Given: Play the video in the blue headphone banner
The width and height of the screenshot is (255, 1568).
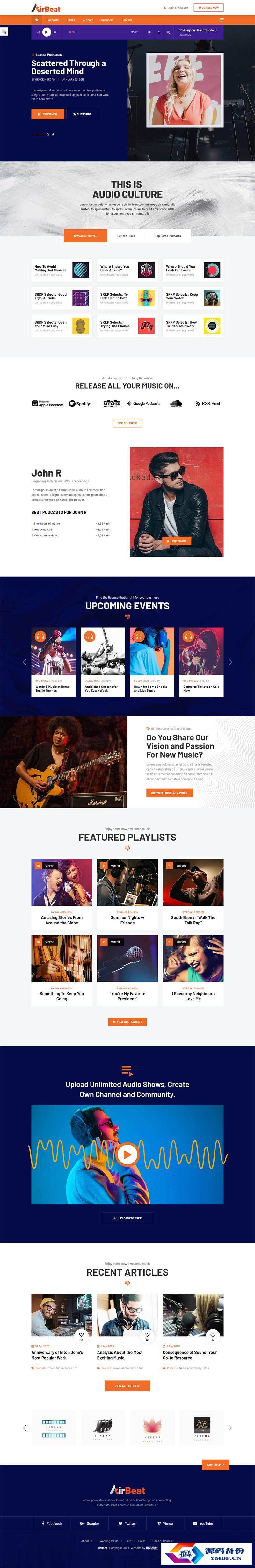Looking at the screenshot, I should tap(127, 1154).
